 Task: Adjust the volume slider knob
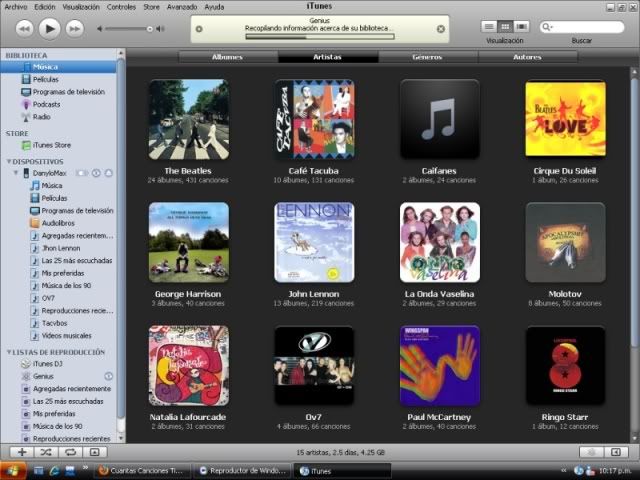[x=150, y=29]
